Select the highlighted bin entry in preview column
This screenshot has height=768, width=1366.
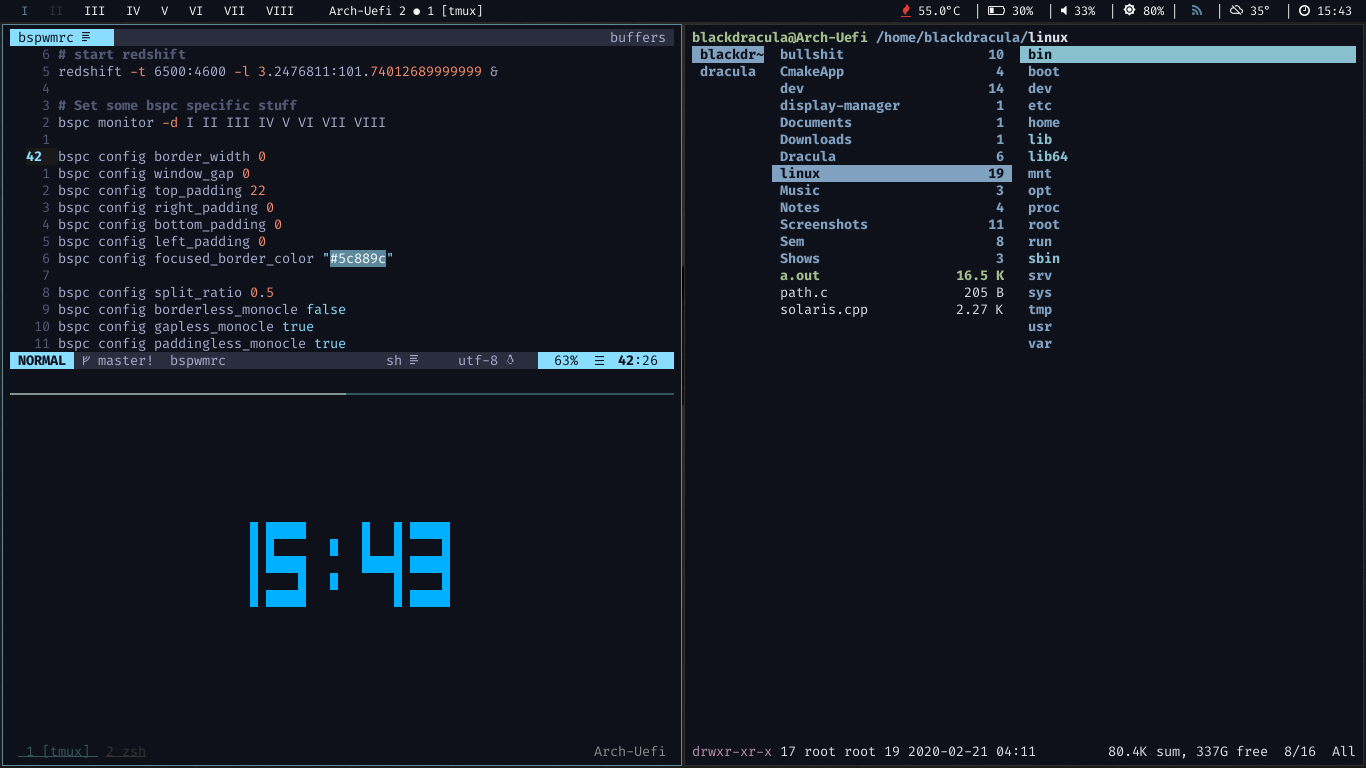tap(1188, 54)
